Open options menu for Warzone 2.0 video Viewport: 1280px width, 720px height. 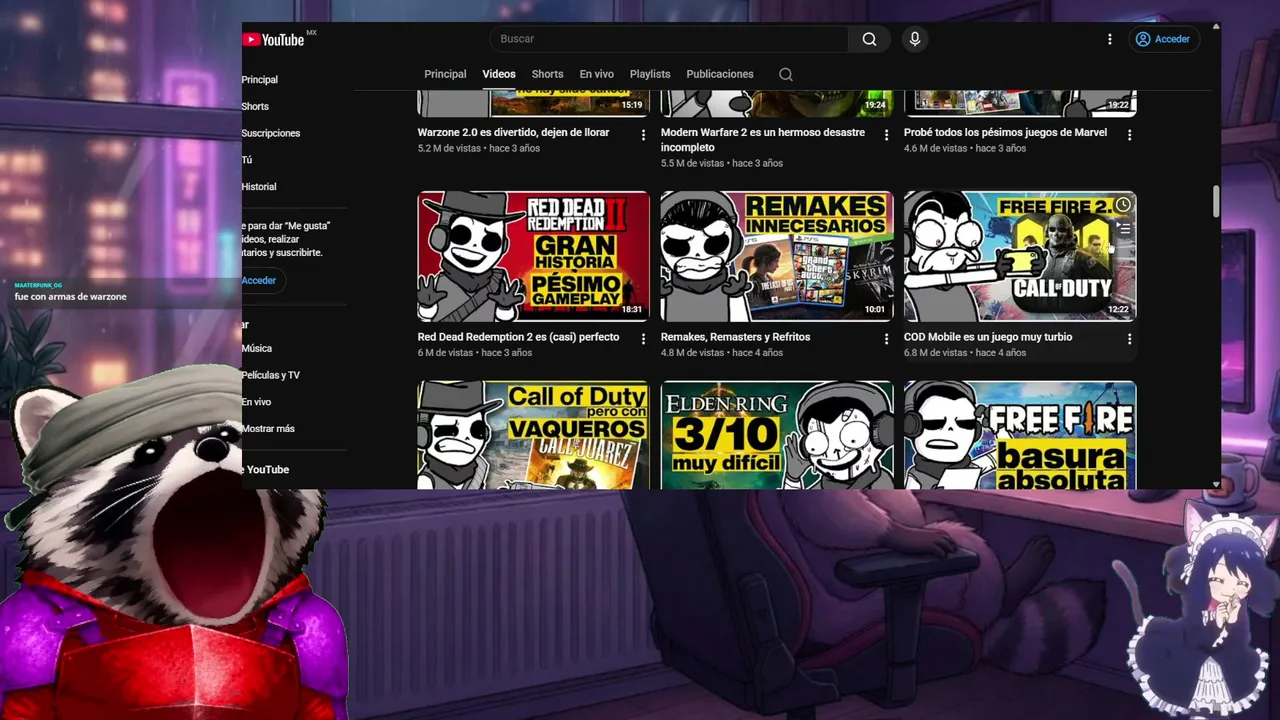click(643, 134)
